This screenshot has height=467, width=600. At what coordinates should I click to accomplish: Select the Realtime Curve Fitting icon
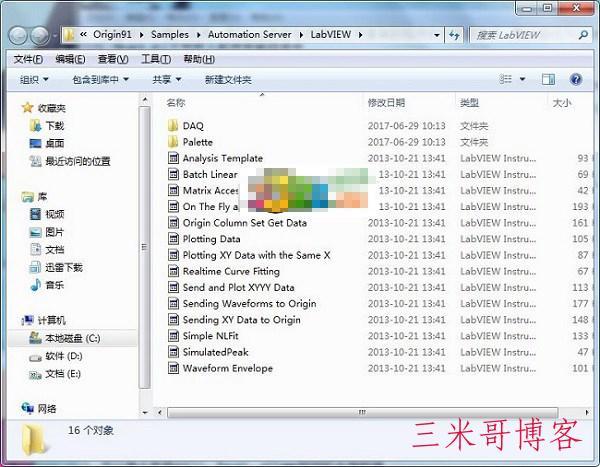coord(173,271)
